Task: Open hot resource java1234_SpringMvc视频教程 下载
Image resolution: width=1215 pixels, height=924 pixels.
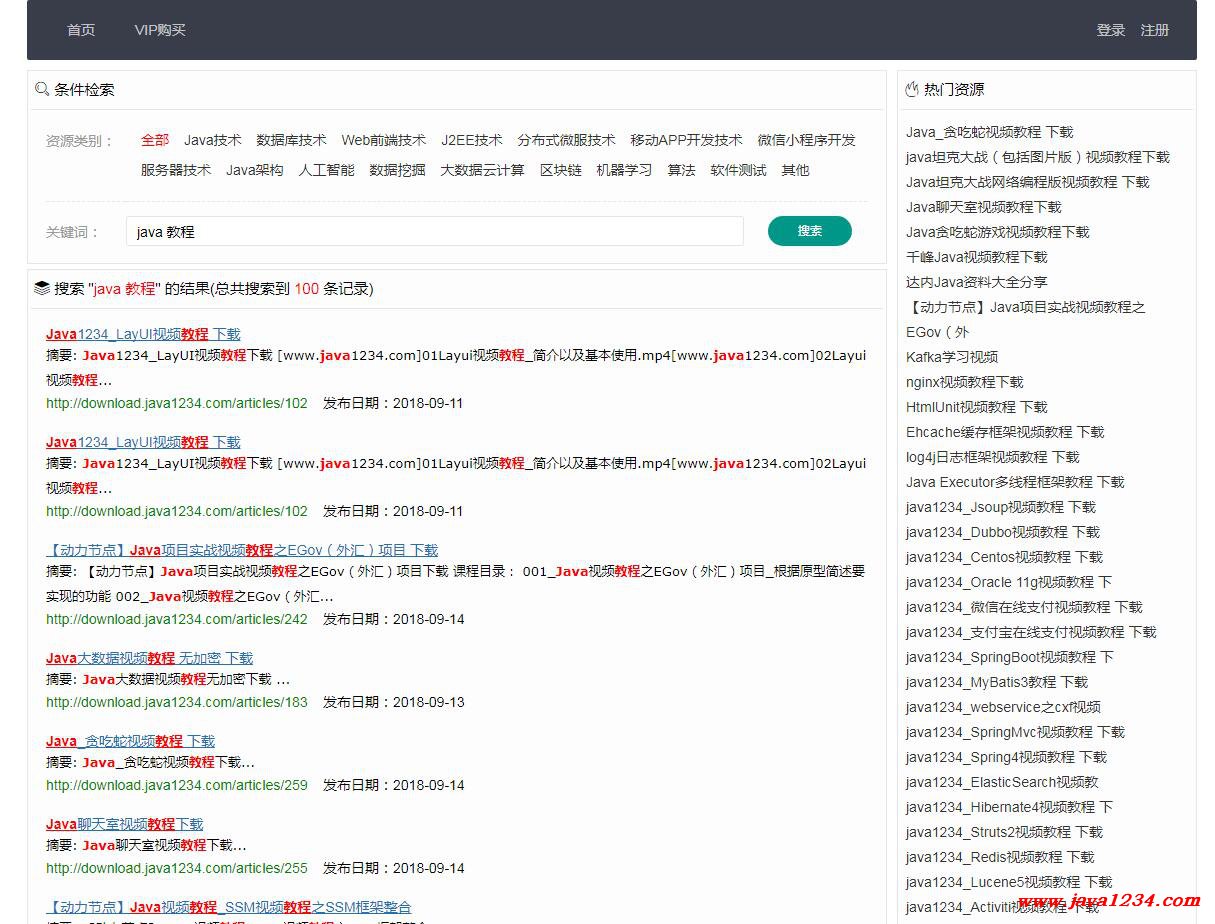Action: (x=1015, y=732)
